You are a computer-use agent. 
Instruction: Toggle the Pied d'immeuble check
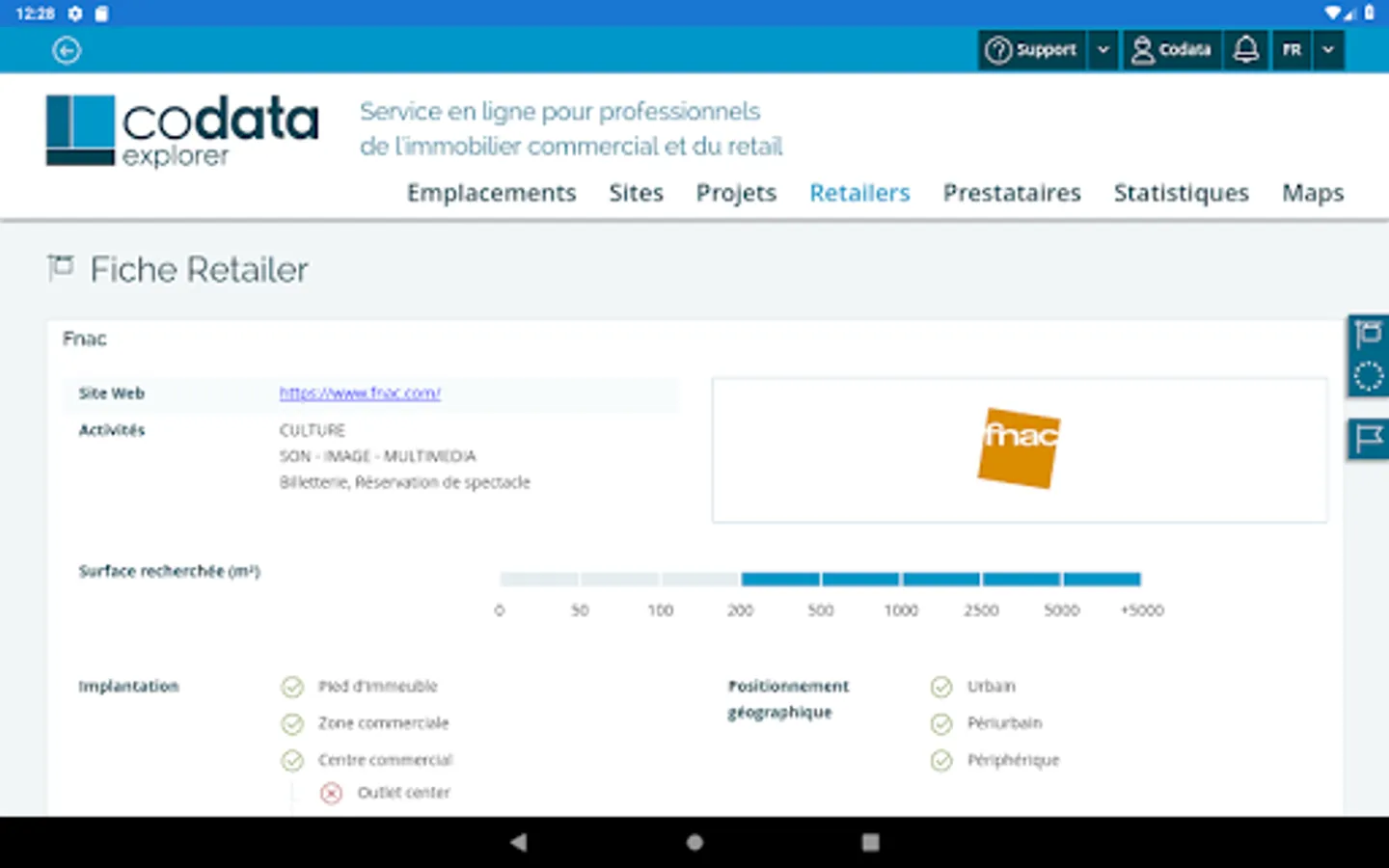point(292,687)
